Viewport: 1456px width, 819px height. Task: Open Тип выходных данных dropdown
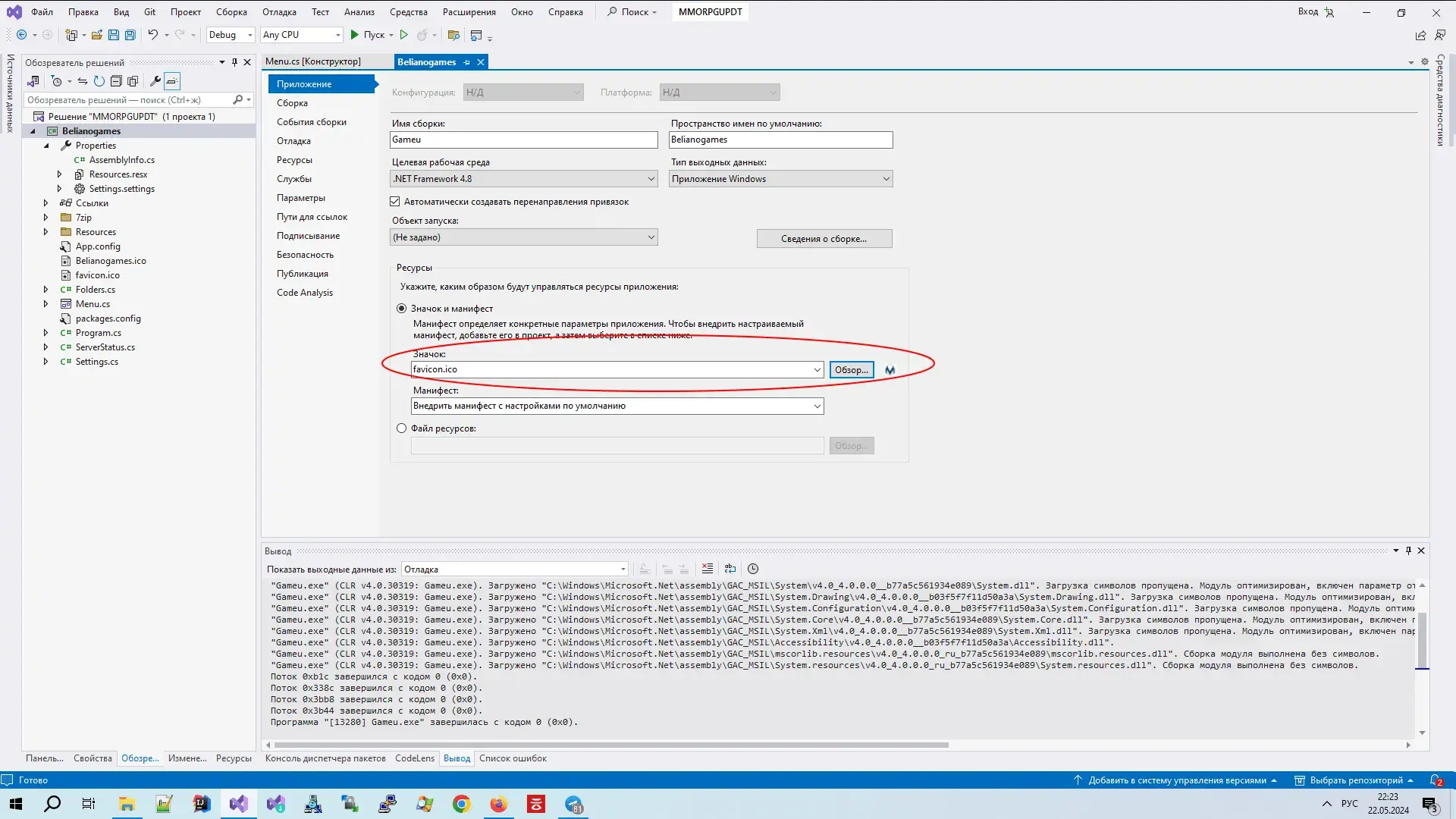coord(780,179)
